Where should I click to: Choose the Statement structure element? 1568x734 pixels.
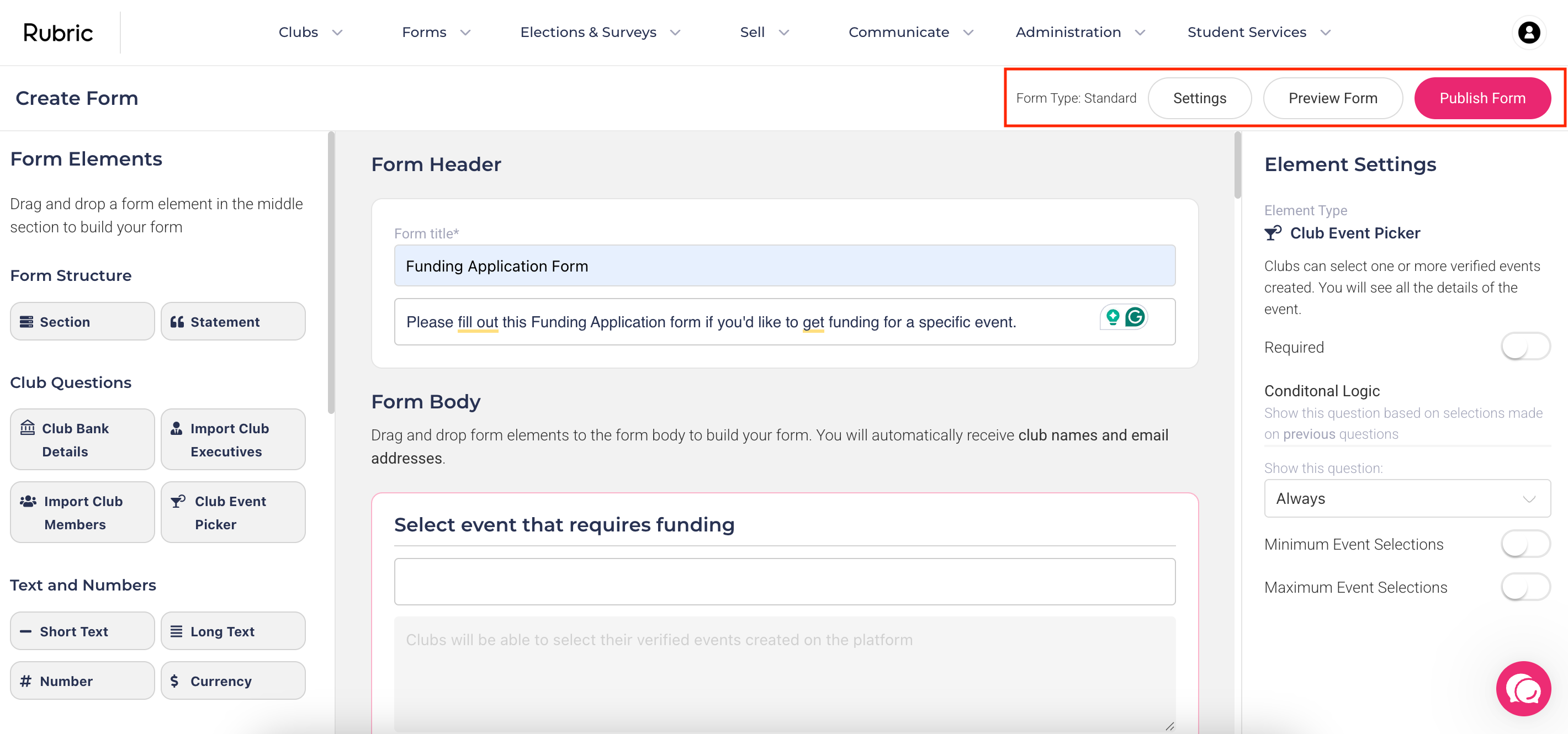click(232, 321)
